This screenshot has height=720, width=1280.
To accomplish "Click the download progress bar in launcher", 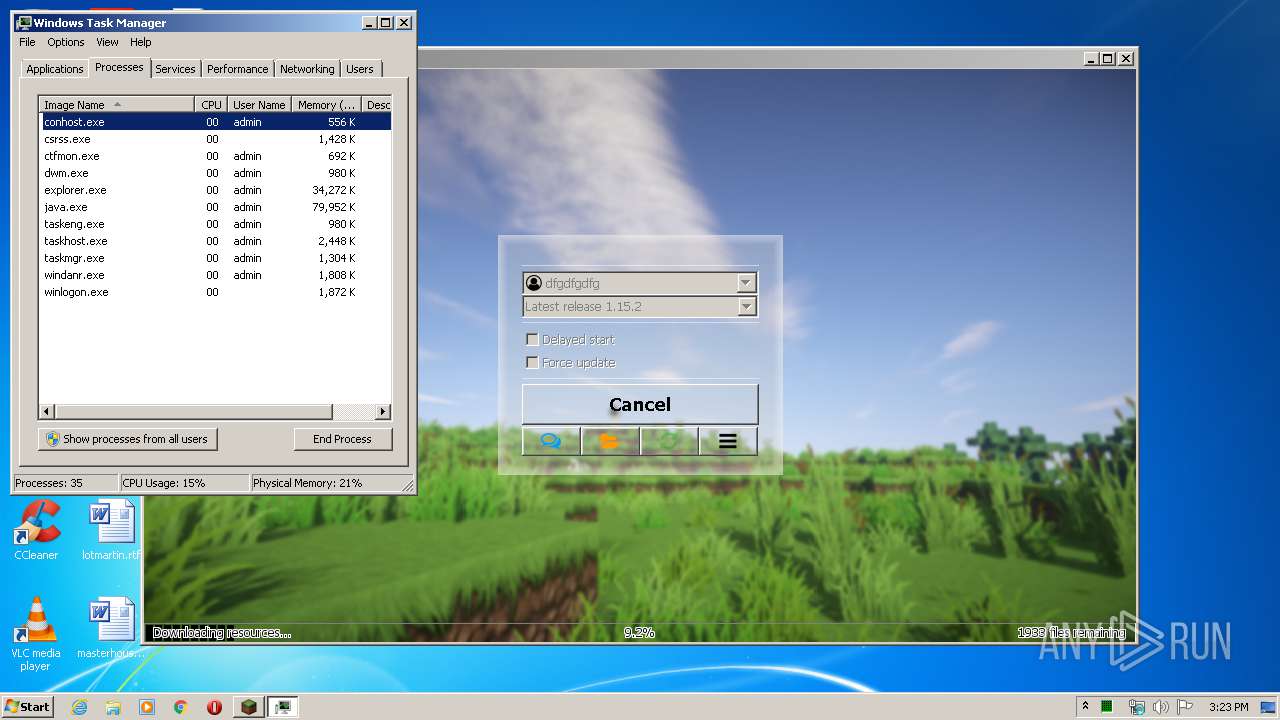I will [x=638, y=632].
